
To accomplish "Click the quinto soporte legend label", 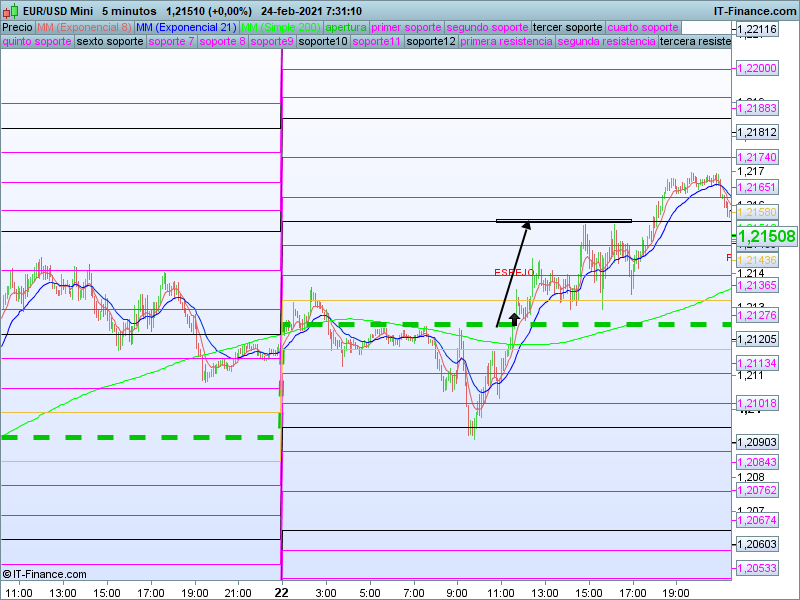I will click(x=37, y=42).
